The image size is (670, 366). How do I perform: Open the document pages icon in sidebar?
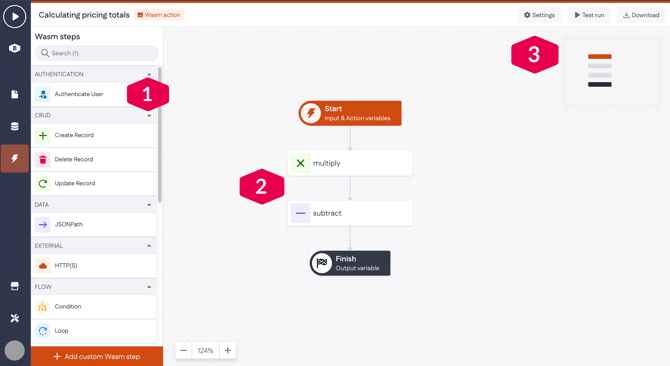tap(15, 94)
